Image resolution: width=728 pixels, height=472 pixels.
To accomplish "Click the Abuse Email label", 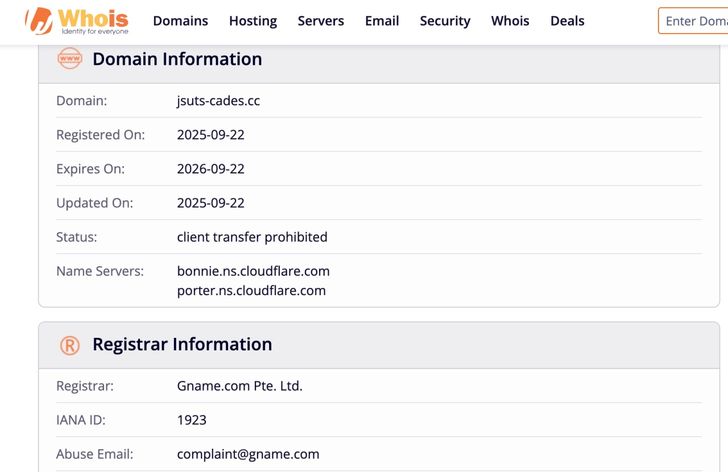I will pos(95,454).
